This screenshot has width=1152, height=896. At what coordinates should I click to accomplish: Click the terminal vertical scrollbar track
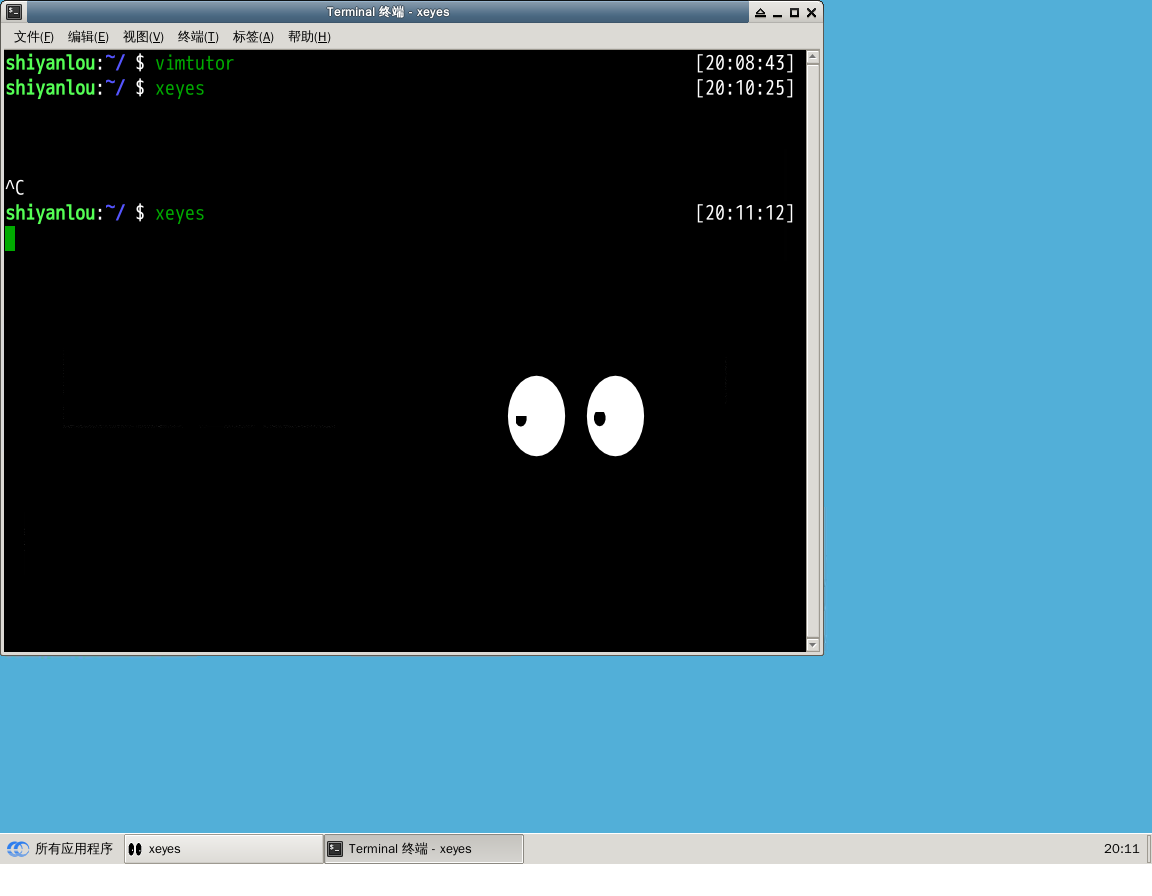[812, 350]
